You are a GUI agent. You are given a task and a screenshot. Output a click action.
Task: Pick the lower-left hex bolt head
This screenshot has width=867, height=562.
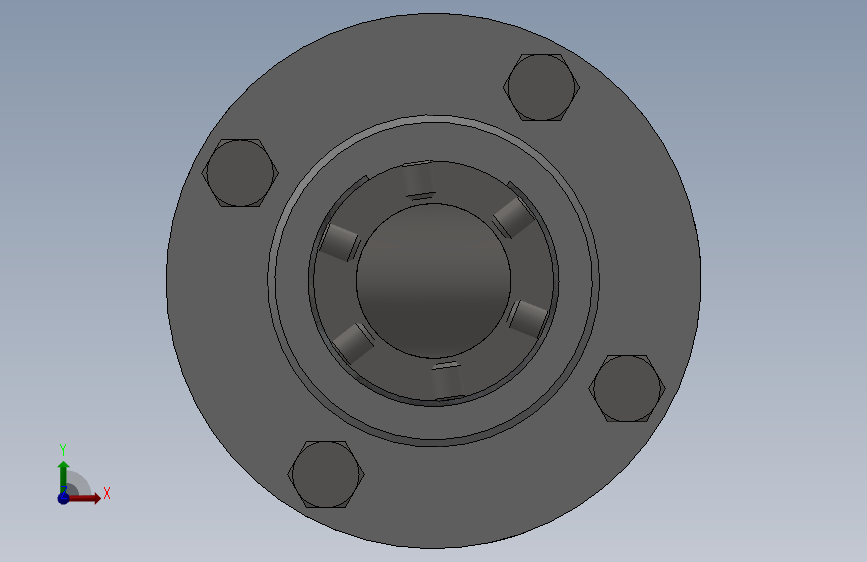[x=326, y=474]
